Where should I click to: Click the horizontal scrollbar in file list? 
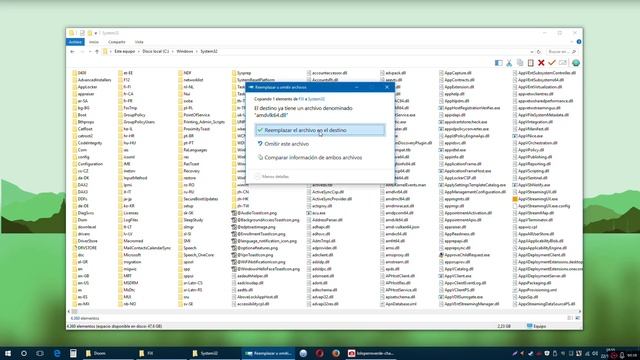[324, 311]
